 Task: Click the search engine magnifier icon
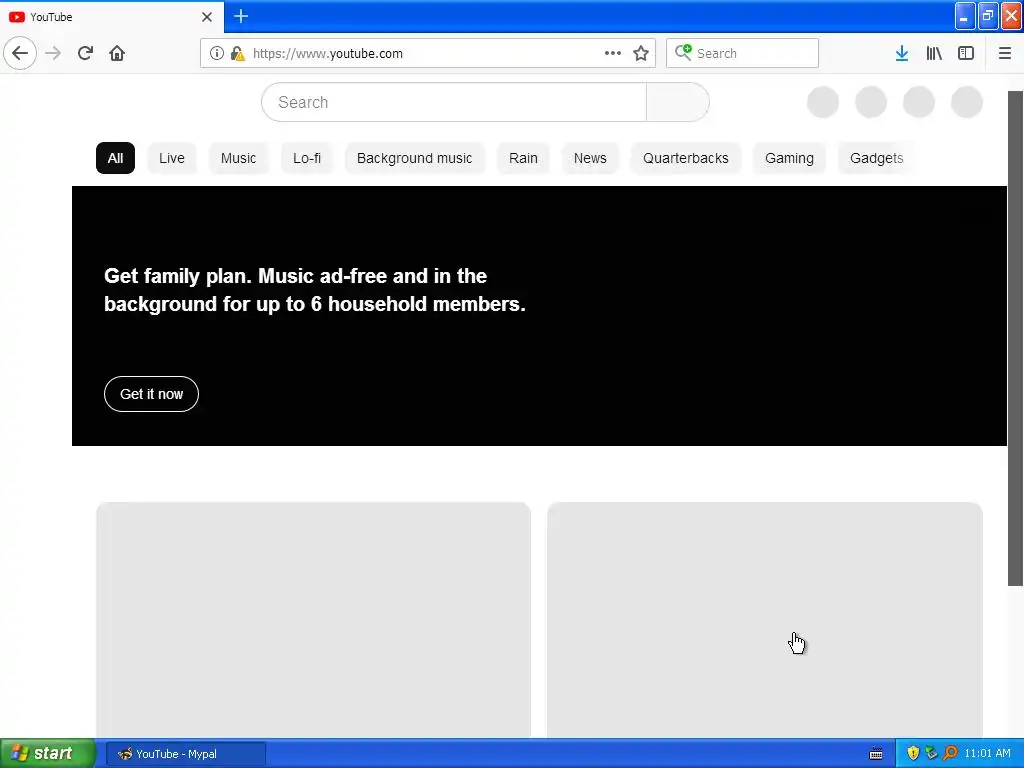click(x=683, y=52)
